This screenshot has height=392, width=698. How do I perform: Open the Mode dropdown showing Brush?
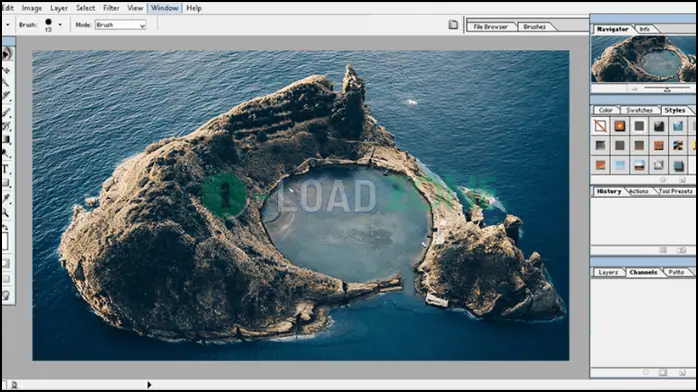[x=121, y=25]
